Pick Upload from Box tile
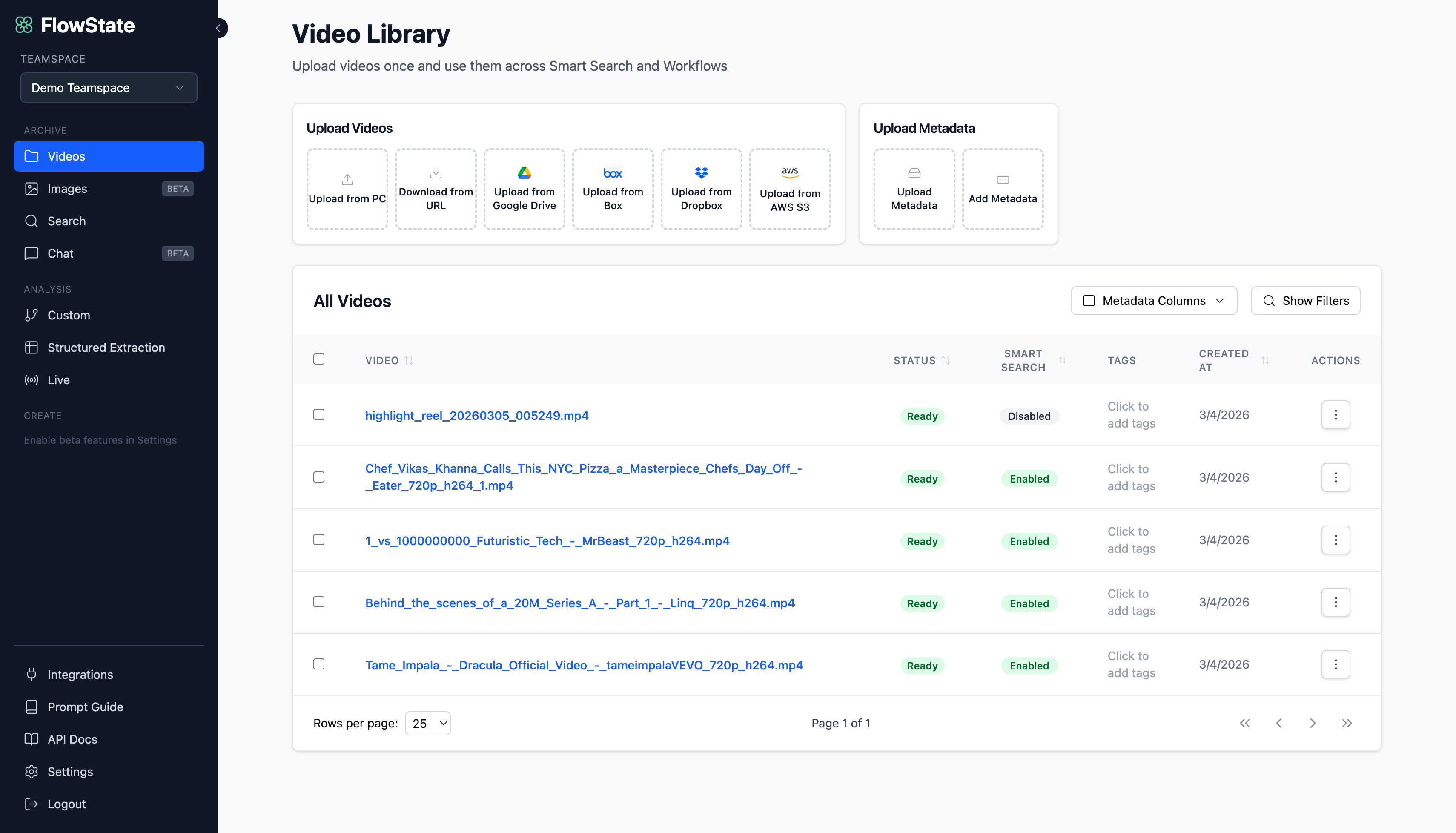 pyautogui.click(x=613, y=189)
